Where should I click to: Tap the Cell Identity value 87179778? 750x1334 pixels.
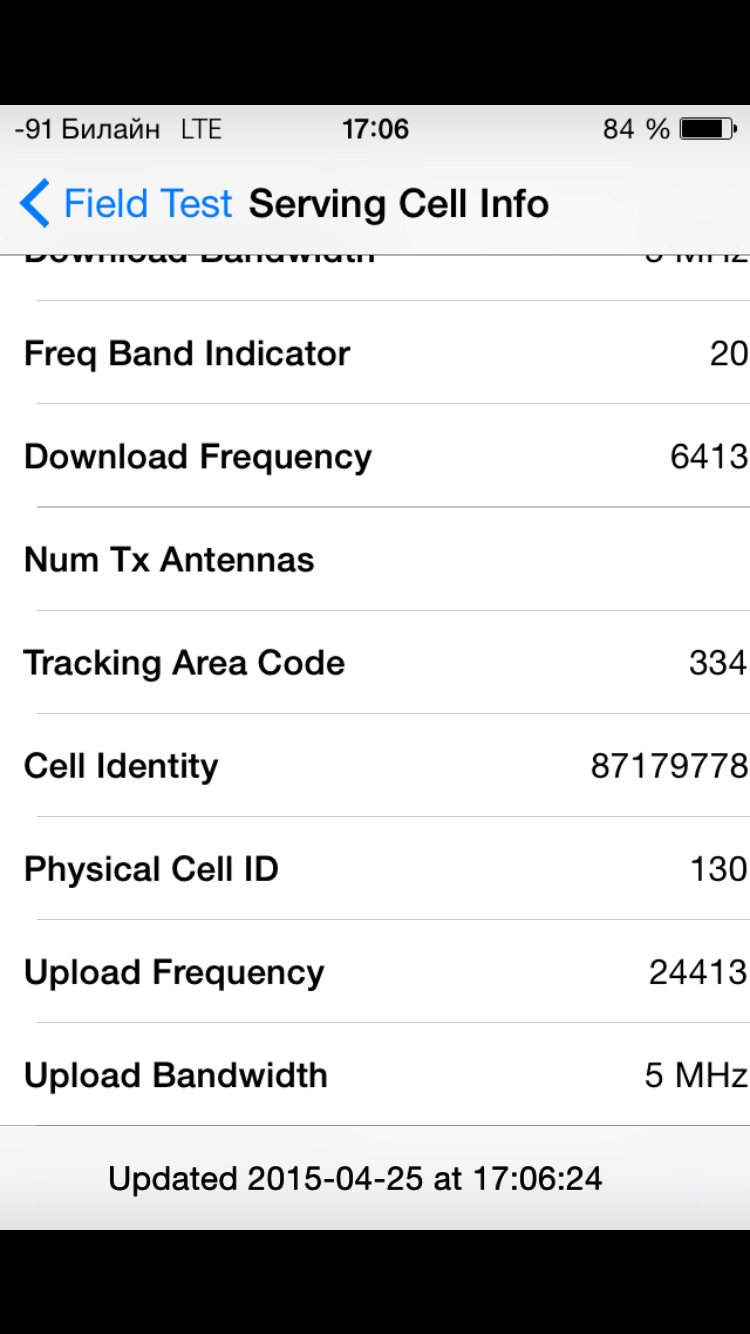click(669, 766)
